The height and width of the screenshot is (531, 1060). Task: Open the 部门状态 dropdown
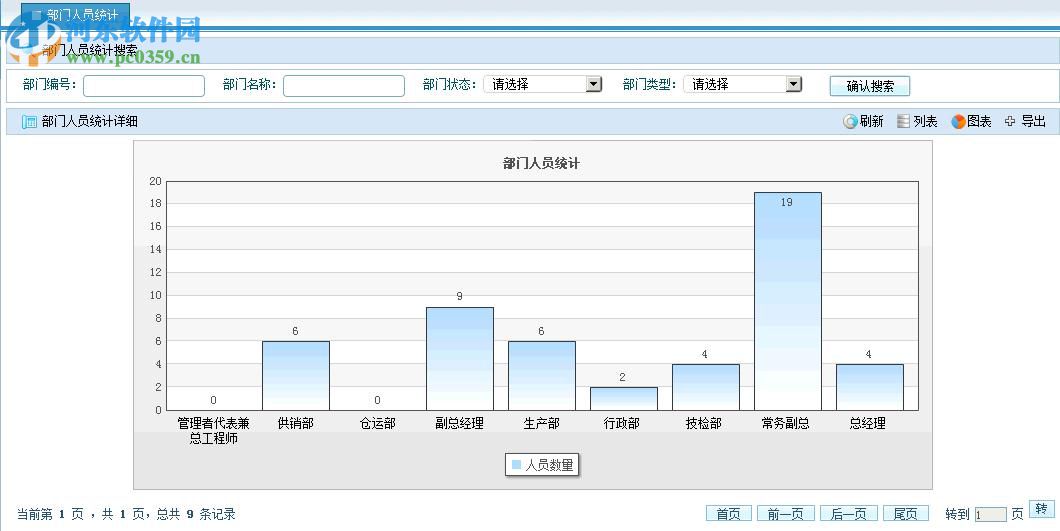(x=542, y=85)
